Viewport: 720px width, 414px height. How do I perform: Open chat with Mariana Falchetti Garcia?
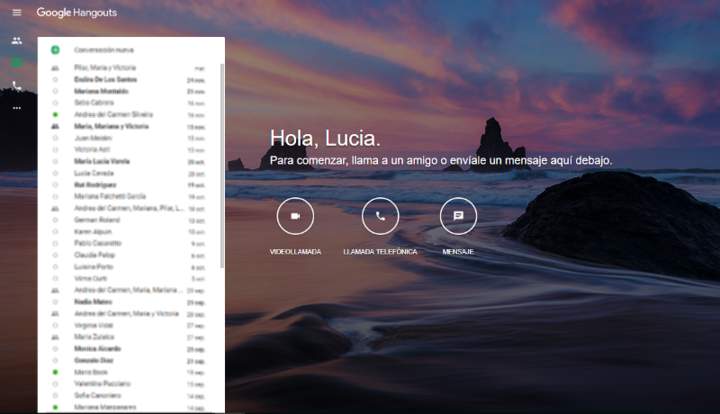110,196
